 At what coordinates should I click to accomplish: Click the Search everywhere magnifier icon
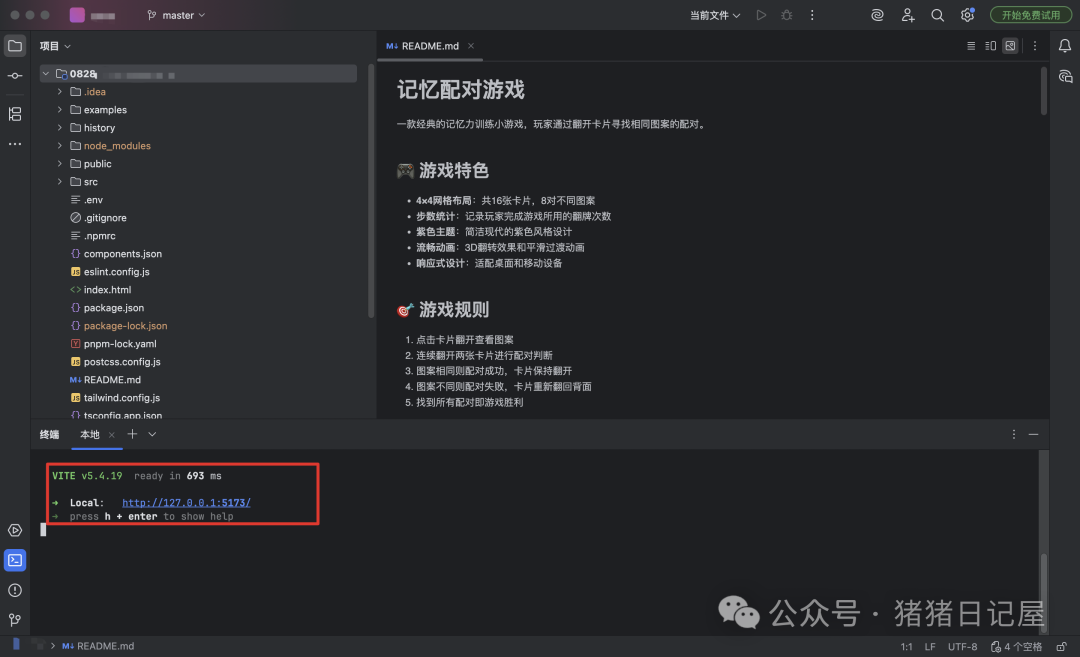click(x=937, y=15)
